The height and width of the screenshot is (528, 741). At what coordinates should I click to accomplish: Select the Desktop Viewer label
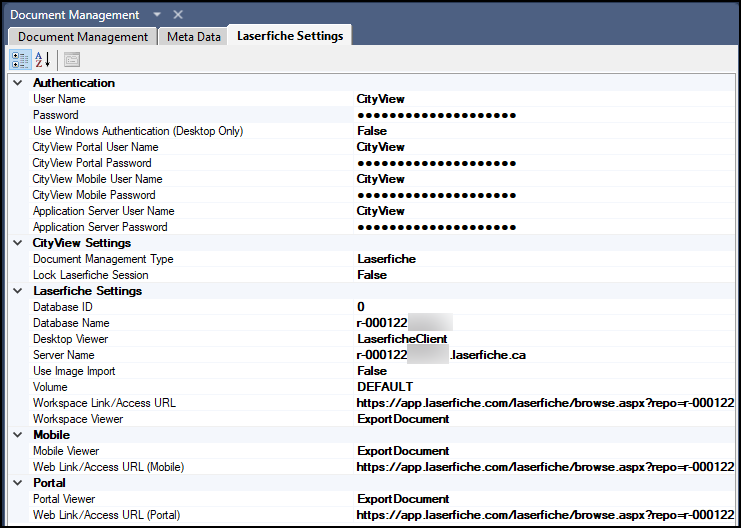point(70,339)
